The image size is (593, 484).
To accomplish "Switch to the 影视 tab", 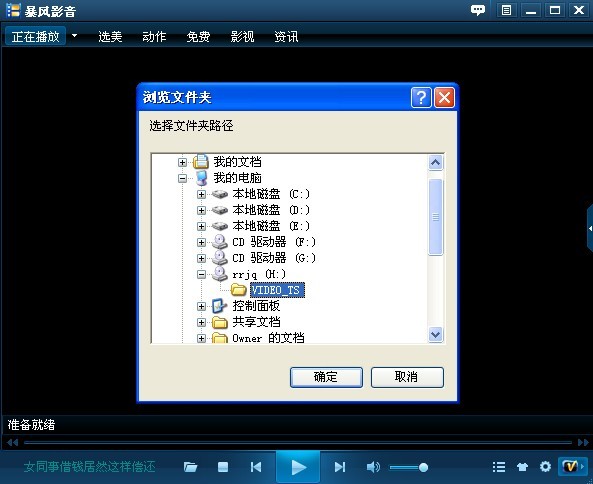I will pos(242,37).
